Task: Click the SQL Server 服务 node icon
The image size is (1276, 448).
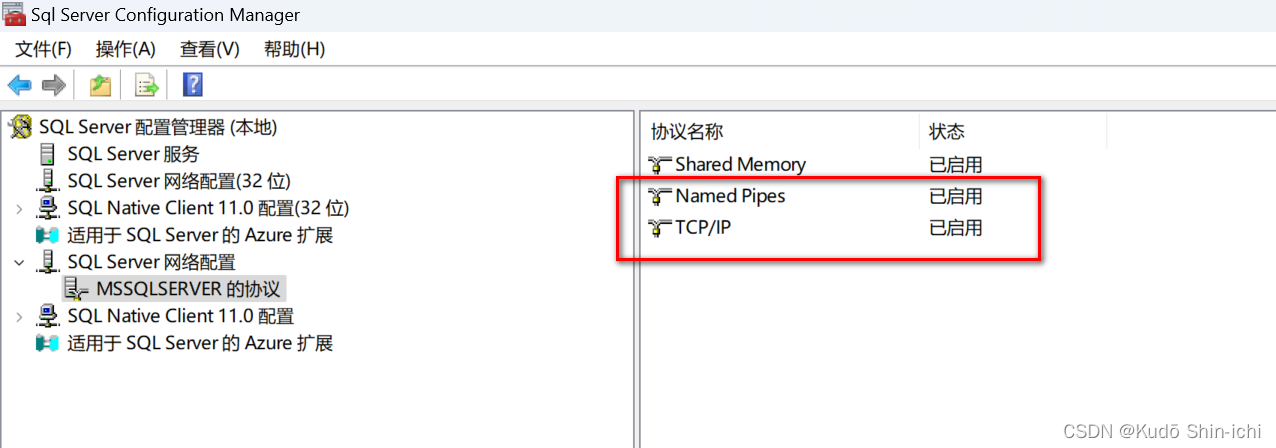Action: point(47,154)
